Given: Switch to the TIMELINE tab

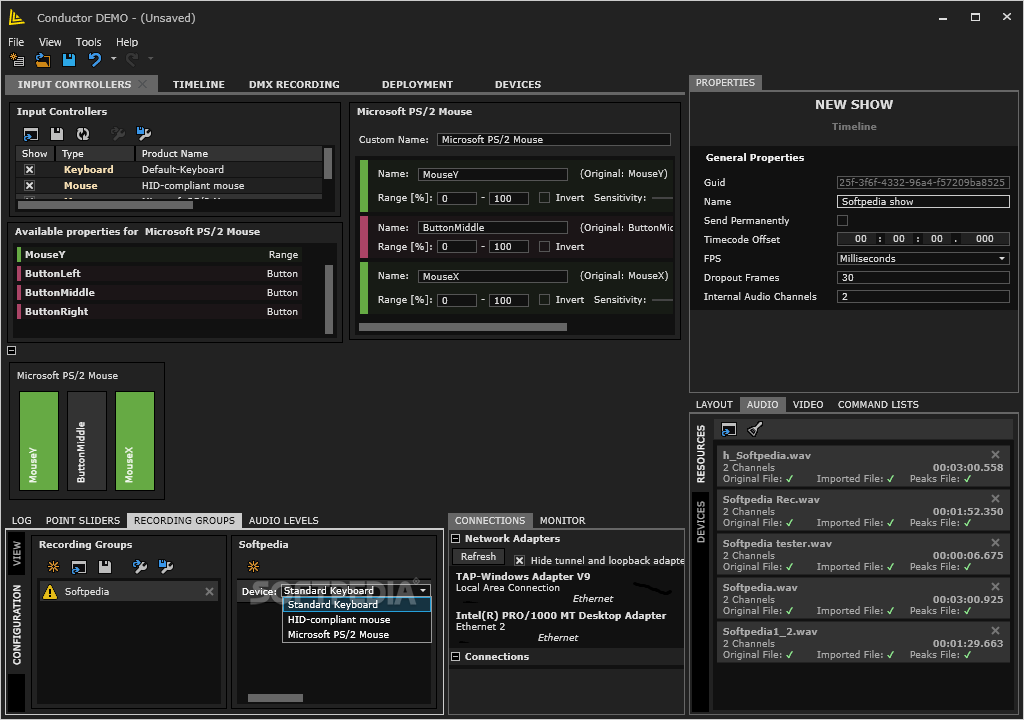Looking at the screenshot, I should coord(199,84).
